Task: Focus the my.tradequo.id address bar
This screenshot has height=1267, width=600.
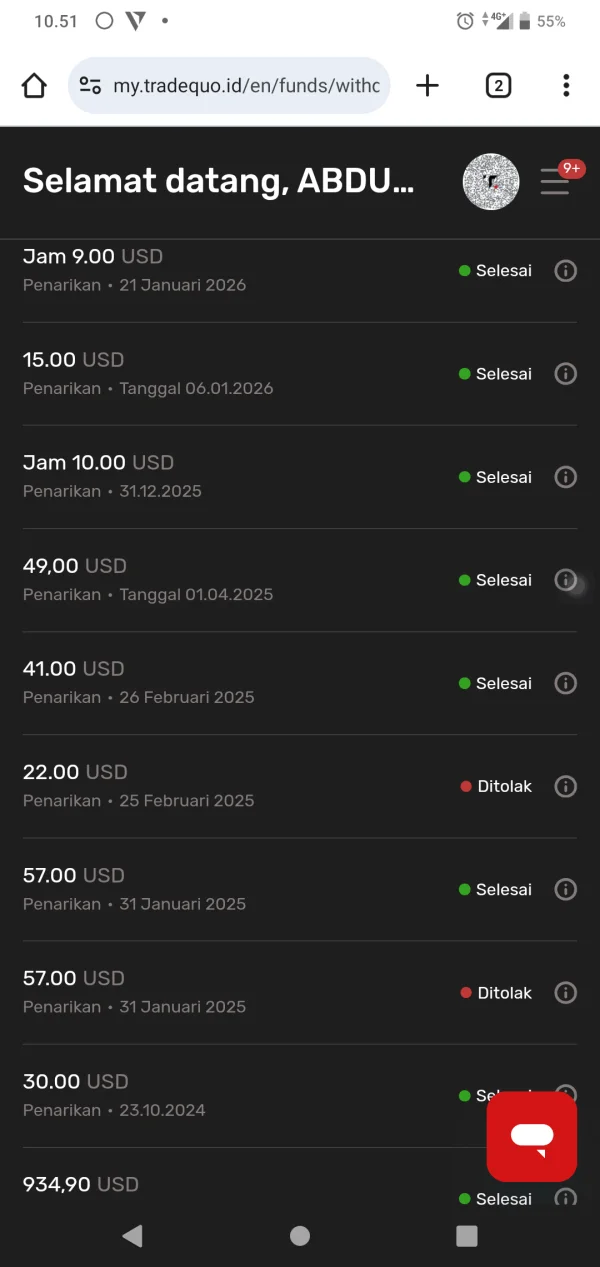Action: [245, 86]
